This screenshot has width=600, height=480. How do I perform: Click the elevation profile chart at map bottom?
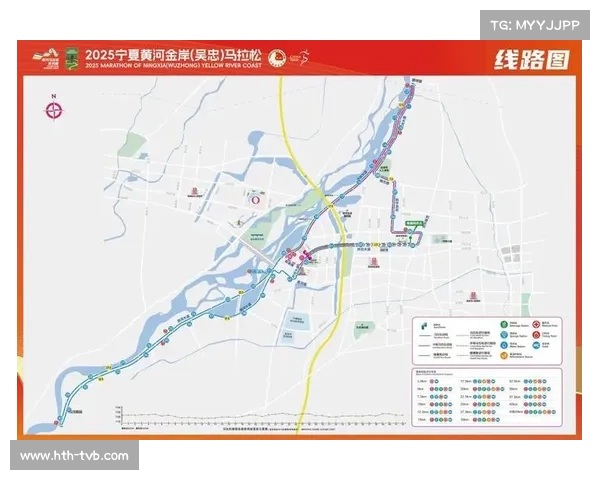[x=259, y=416]
